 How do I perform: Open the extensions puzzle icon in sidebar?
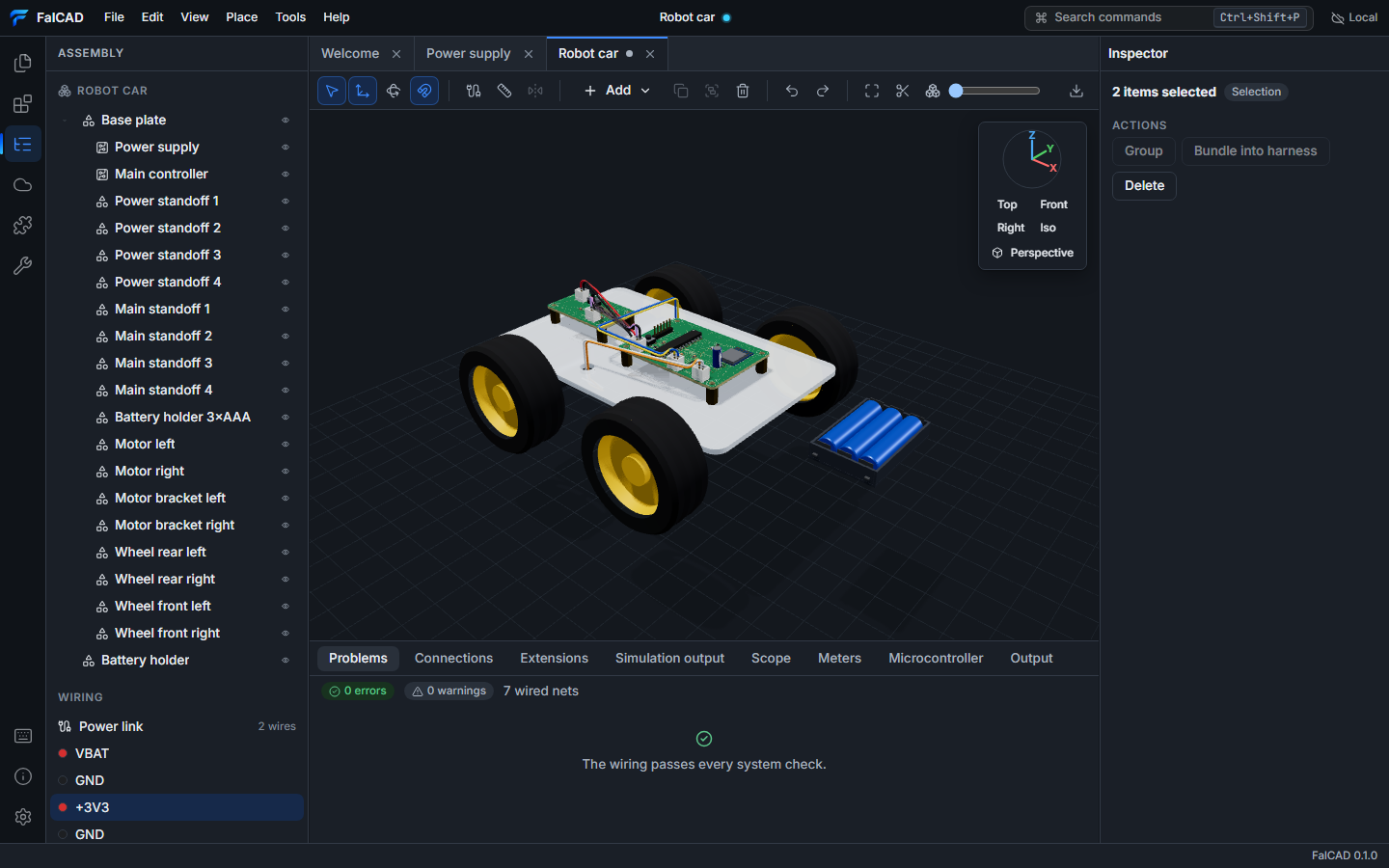click(x=23, y=225)
